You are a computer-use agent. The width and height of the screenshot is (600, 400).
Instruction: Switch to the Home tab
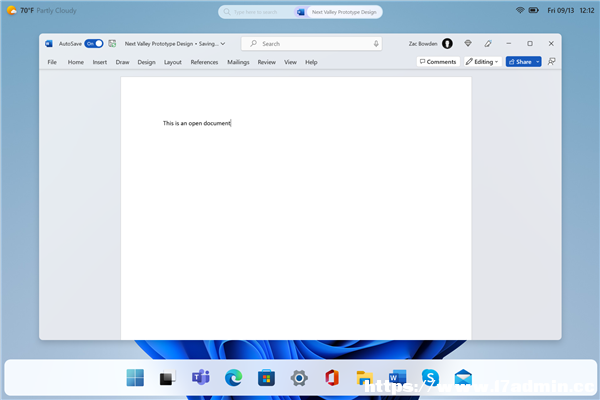click(76, 62)
